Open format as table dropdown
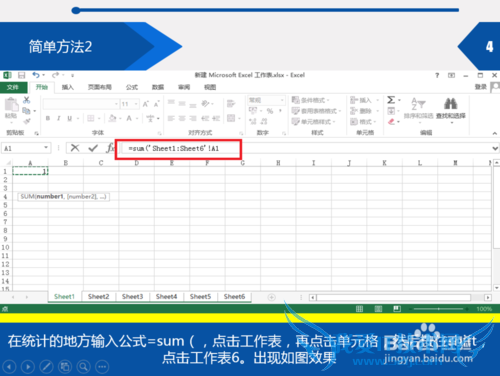Screen dimensions: 500x376 316,111
